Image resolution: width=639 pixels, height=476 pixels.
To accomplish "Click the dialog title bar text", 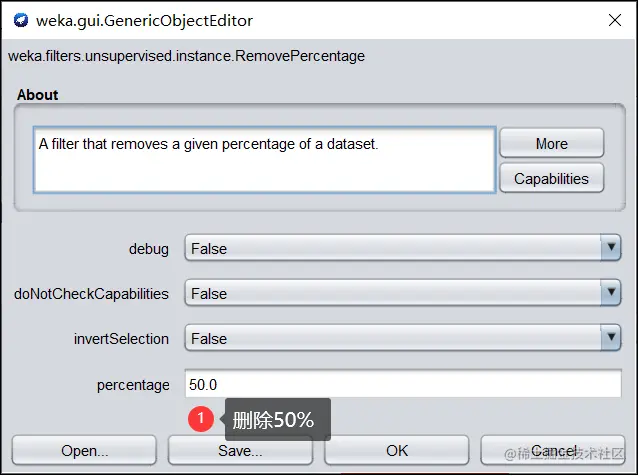I will point(144,20).
